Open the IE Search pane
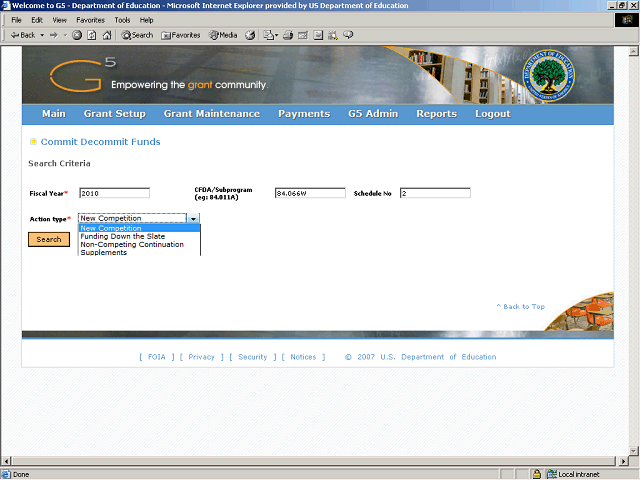The image size is (640, 480). [x=137, y=36]
